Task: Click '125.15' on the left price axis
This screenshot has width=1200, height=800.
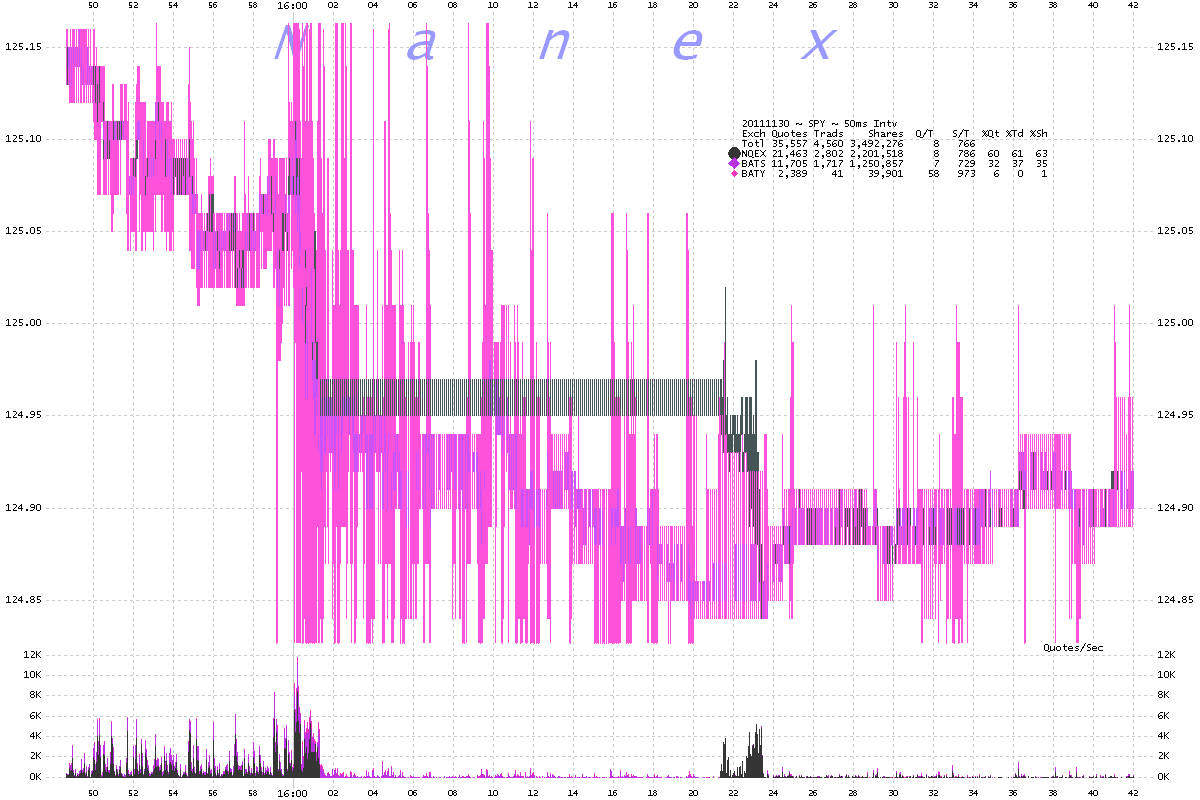Action: pos(24,46)
